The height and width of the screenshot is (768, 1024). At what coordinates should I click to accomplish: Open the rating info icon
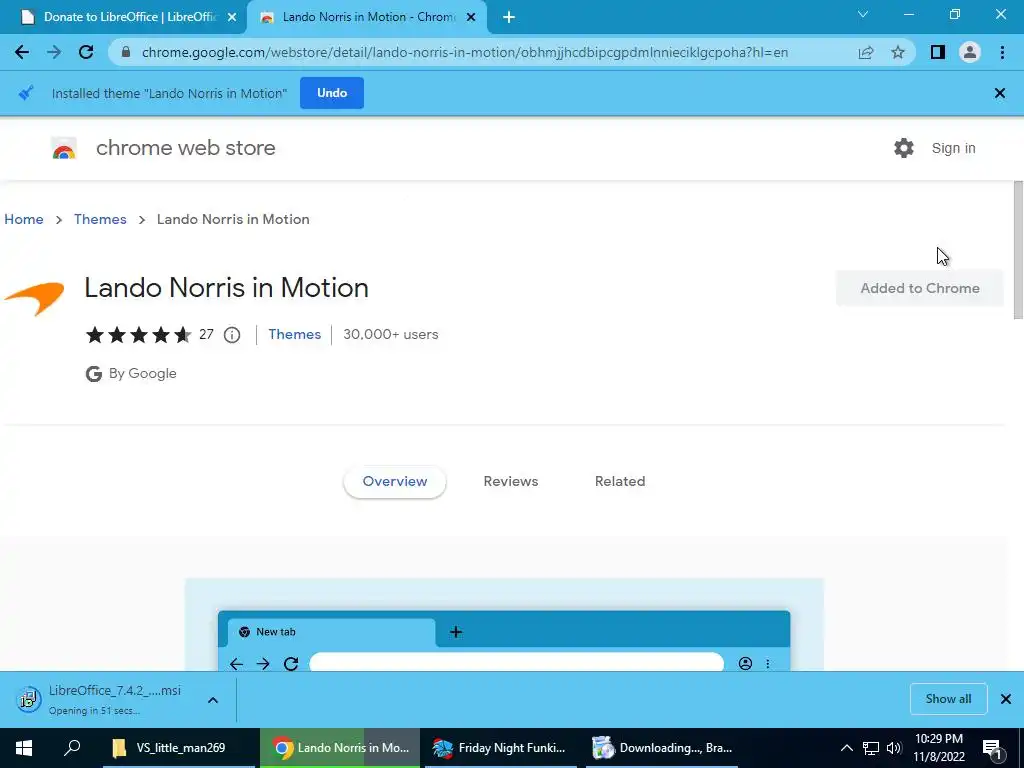(232, 335)
